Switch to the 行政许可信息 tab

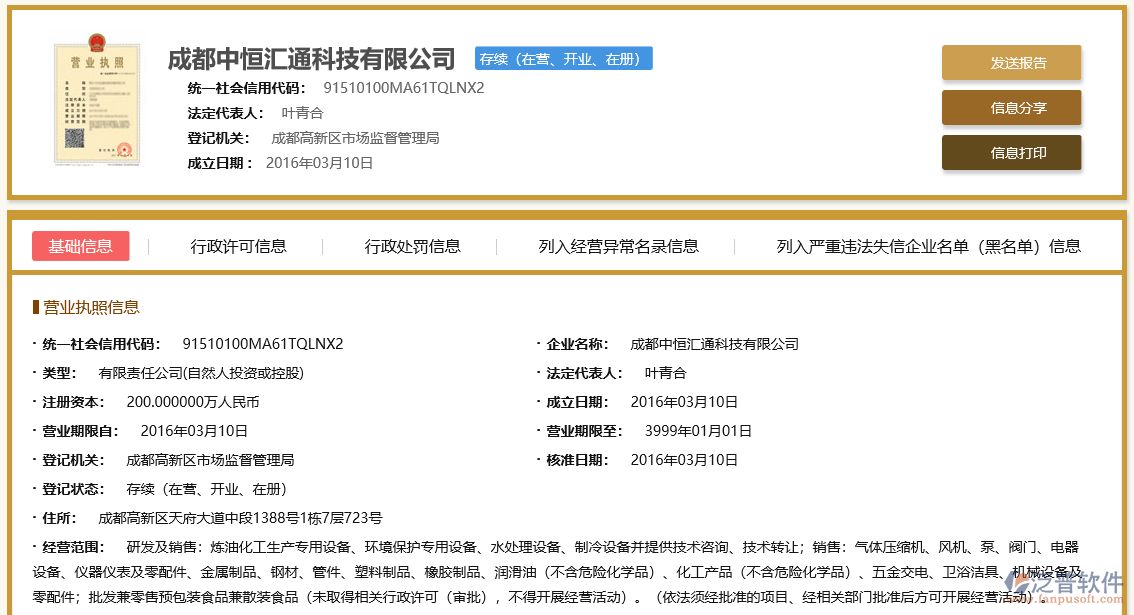tap(238, 246)
